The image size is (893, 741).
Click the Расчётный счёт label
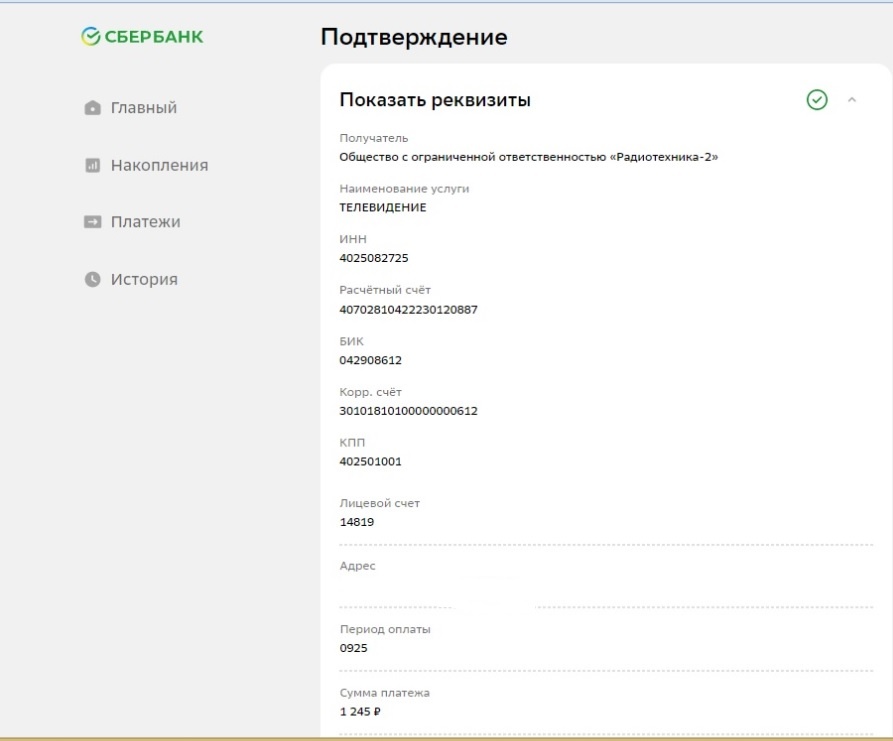click(385, 290)
